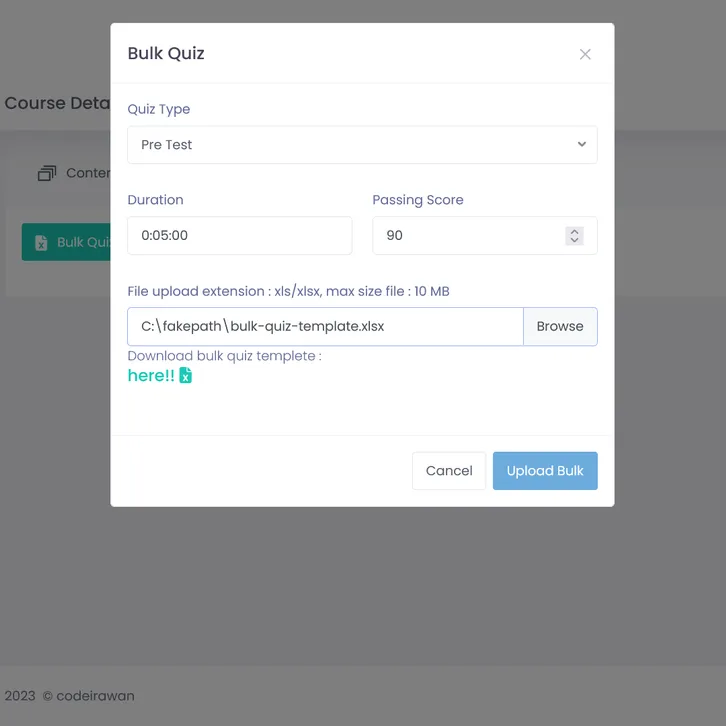Click the Quiz Type field label

tap(158, 109)
